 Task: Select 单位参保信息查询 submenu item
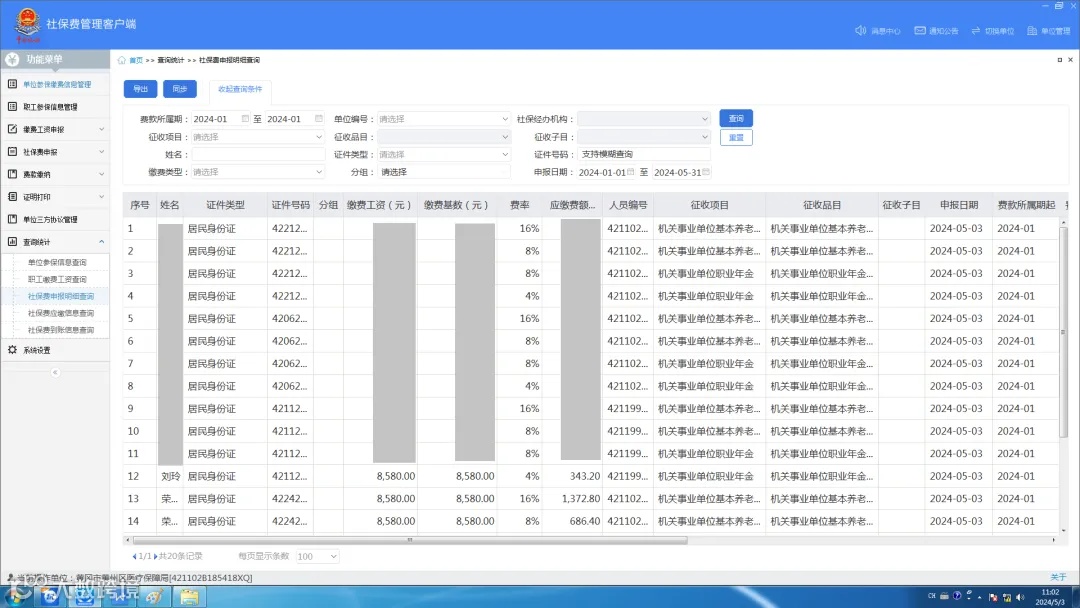pyautogui.click(x=57, y=262)
